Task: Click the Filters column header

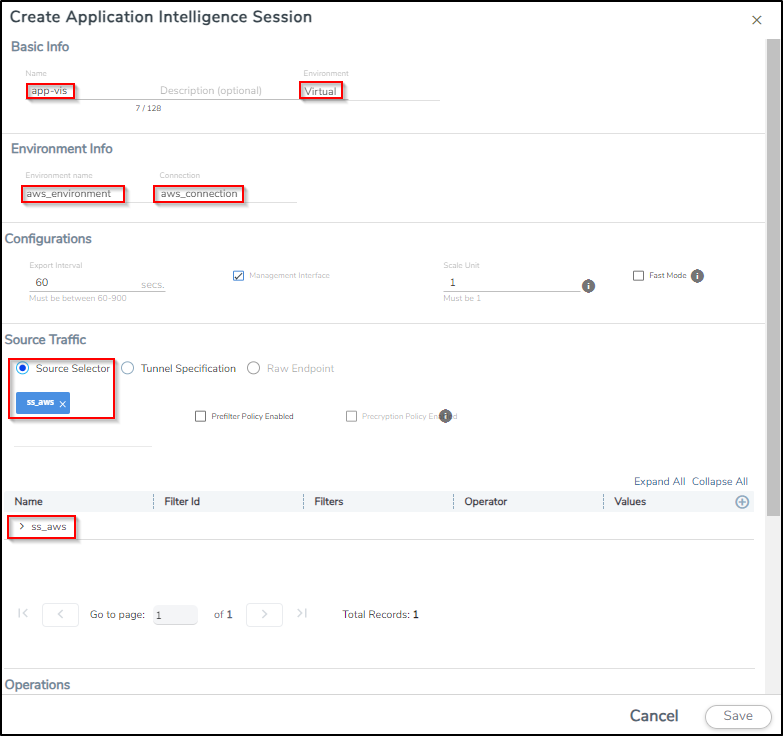Action: (x=329, y=501)
